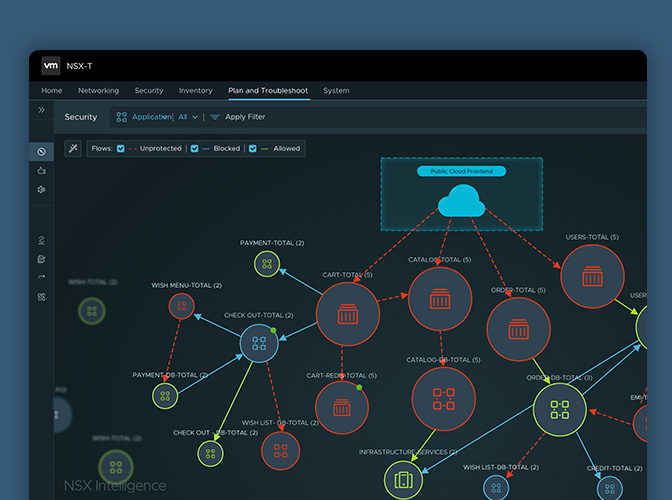Screen dimensions: 672x500
Task: Expand the sidebar with double-chevron icon
Action: (42, 110)
